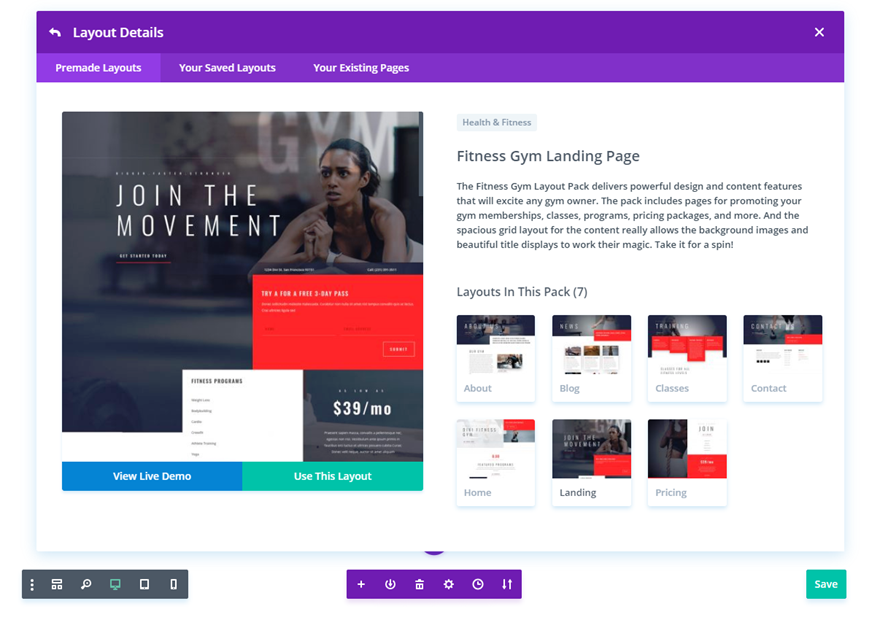Select the Contact layout thumbnail
This screenshot has width=880, height=617.
click(x=783, y=358)
